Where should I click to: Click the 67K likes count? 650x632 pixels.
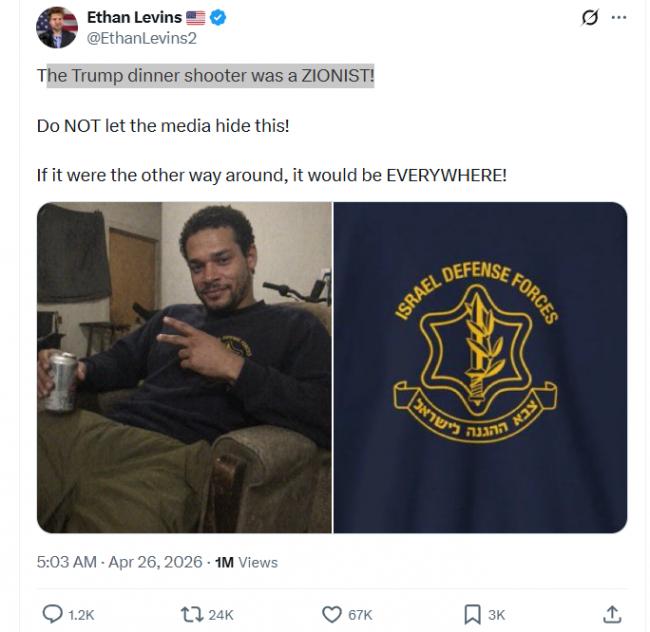coord(360,614)
